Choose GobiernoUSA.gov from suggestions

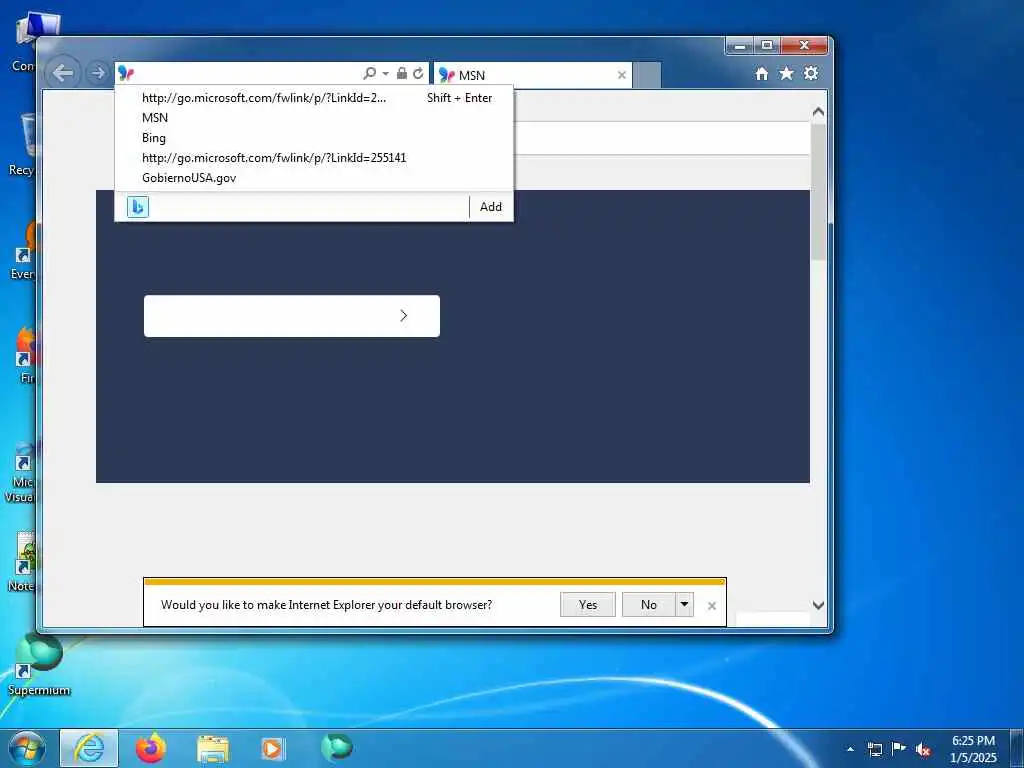pos(313,178)
